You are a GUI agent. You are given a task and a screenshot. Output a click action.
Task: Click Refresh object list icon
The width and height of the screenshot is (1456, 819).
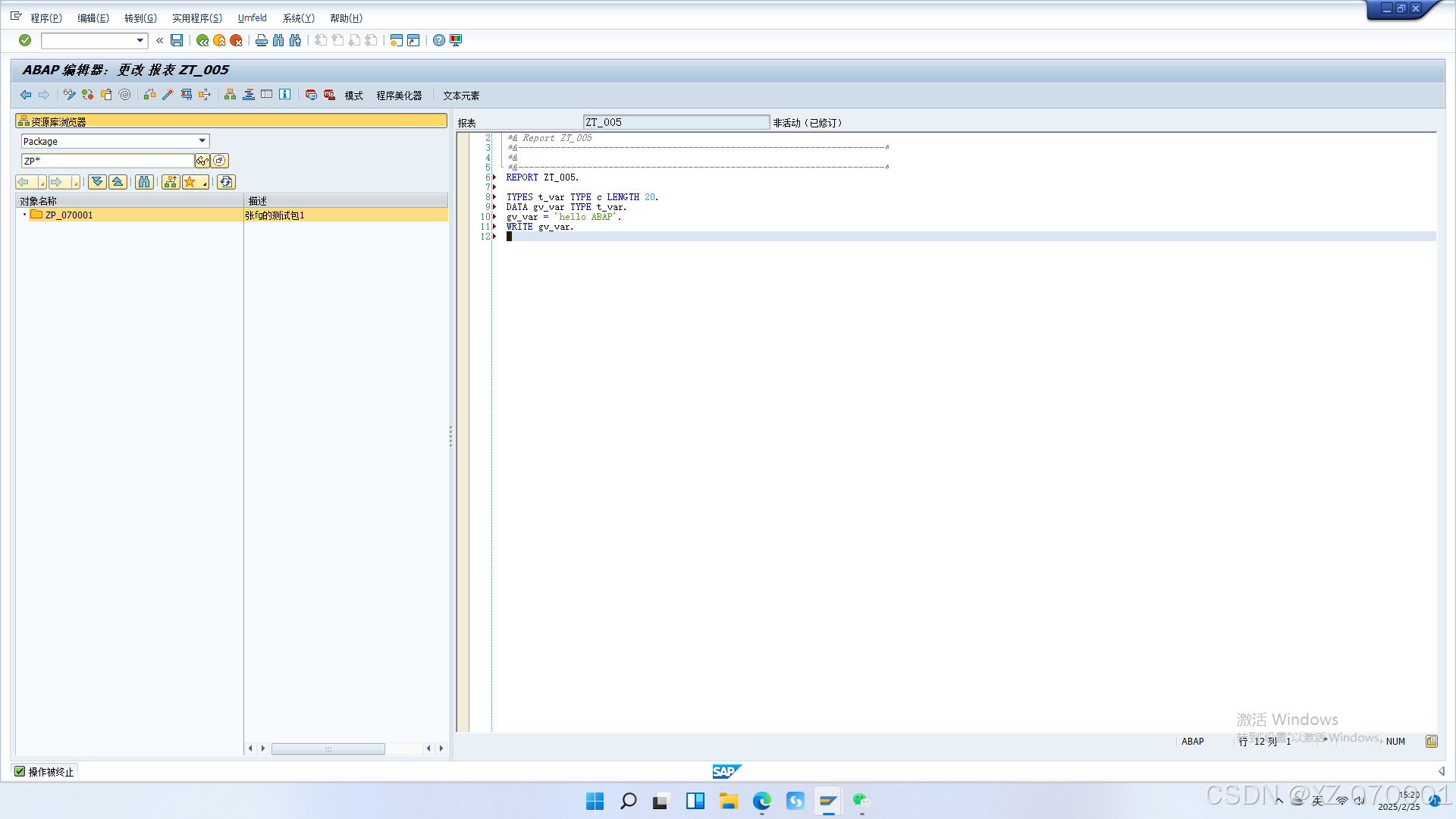226,182
